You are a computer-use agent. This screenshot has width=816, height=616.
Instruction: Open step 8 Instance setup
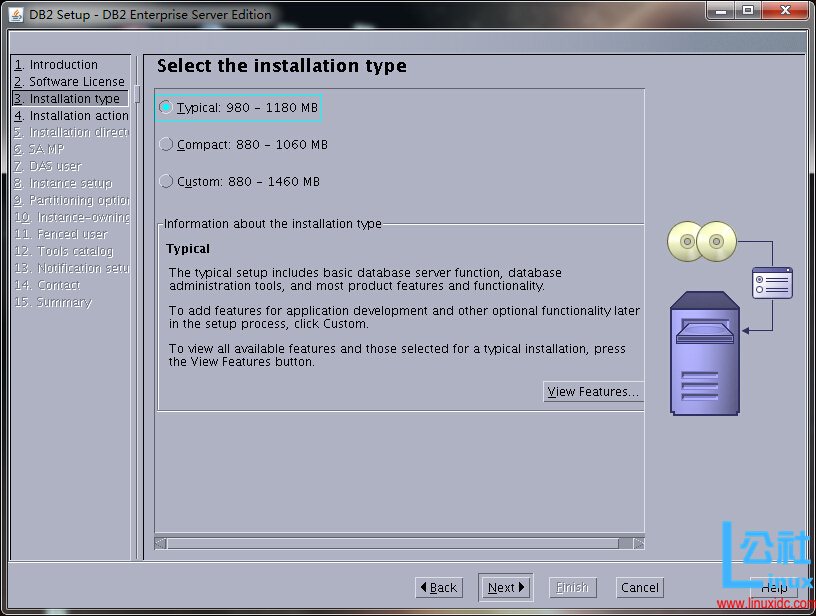point(63,183)
